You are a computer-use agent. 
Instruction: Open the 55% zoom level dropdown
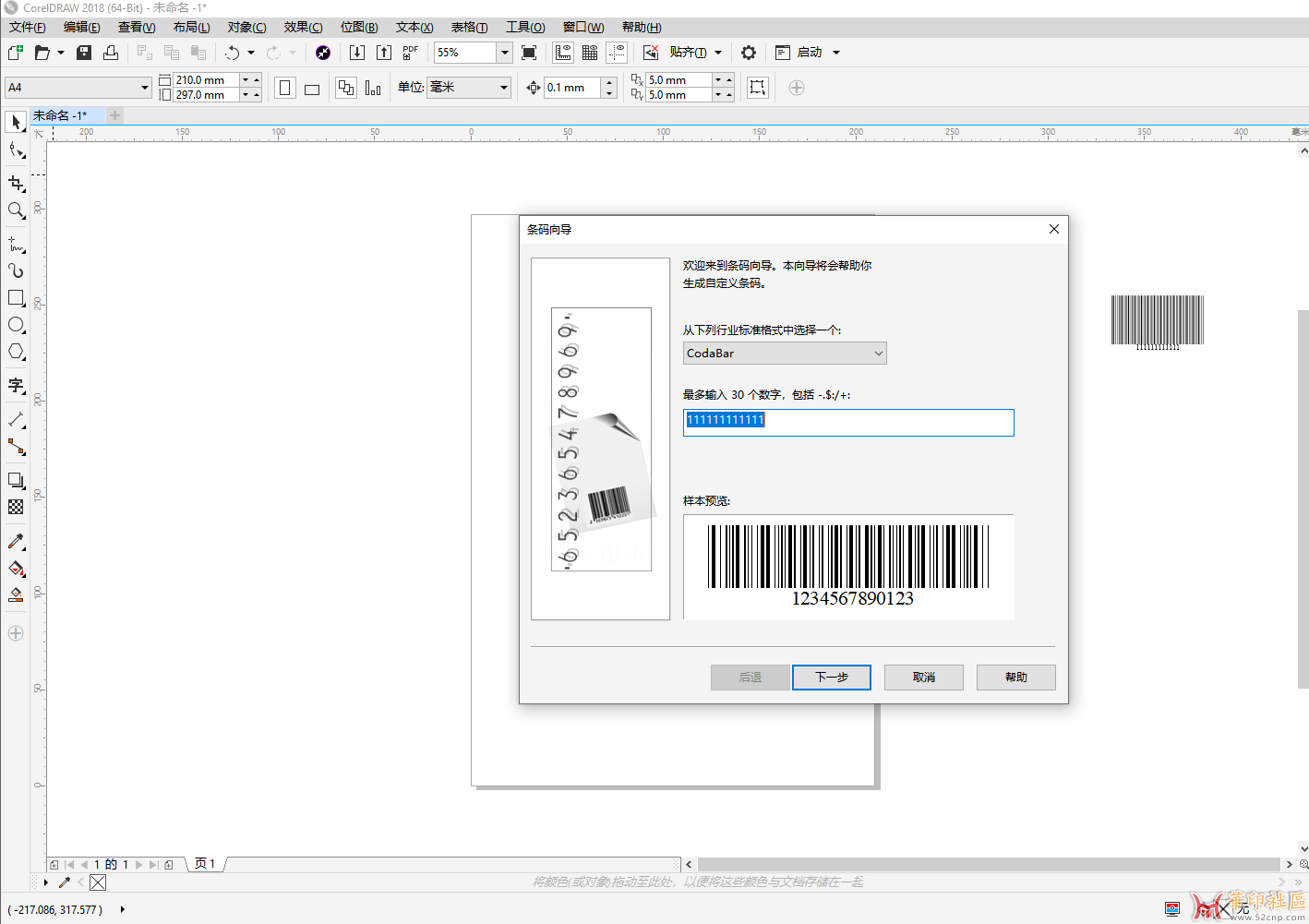[504, 53]
